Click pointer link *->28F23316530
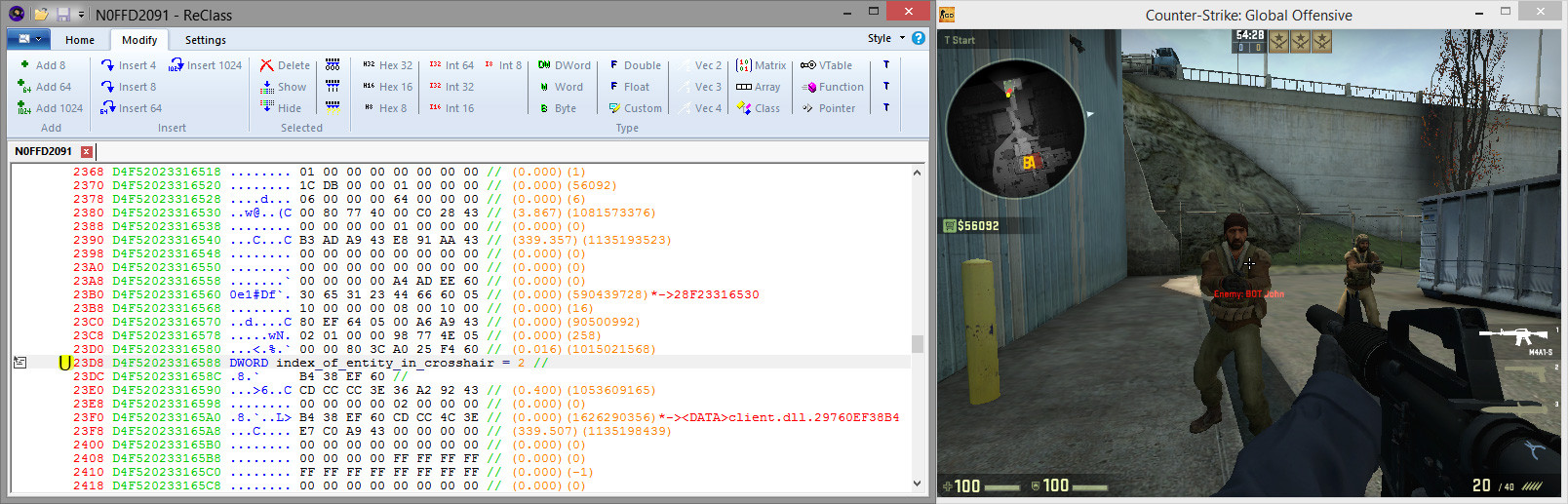Image resolution: width=1568 pixels, height=504 pixels. point(704,294)
